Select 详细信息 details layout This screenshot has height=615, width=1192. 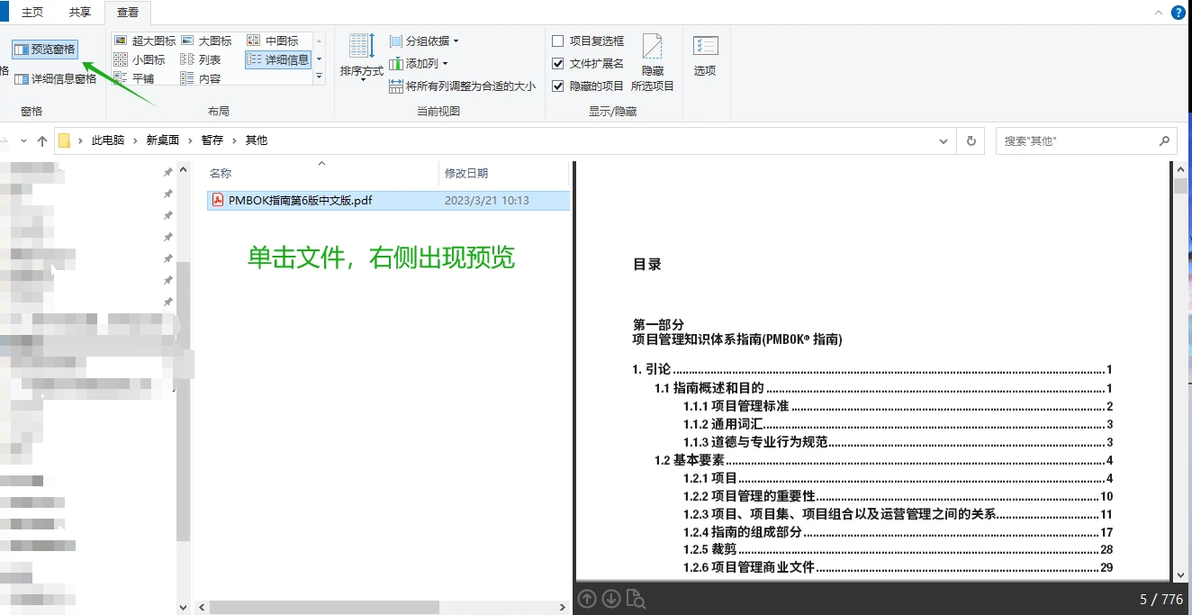[x=278, y=60]
